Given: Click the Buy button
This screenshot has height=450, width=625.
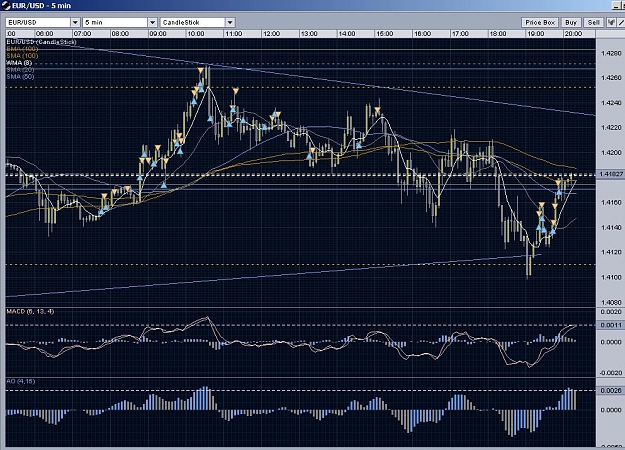Looking at the screenshot, I should [x=571, y=22].
